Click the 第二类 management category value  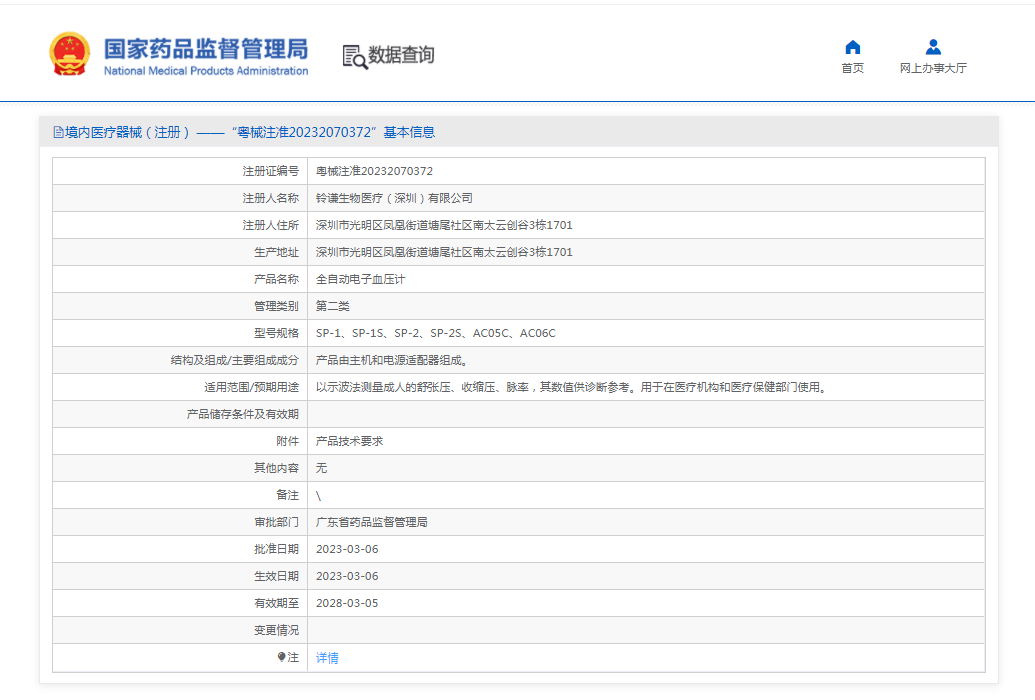[333, 306]
